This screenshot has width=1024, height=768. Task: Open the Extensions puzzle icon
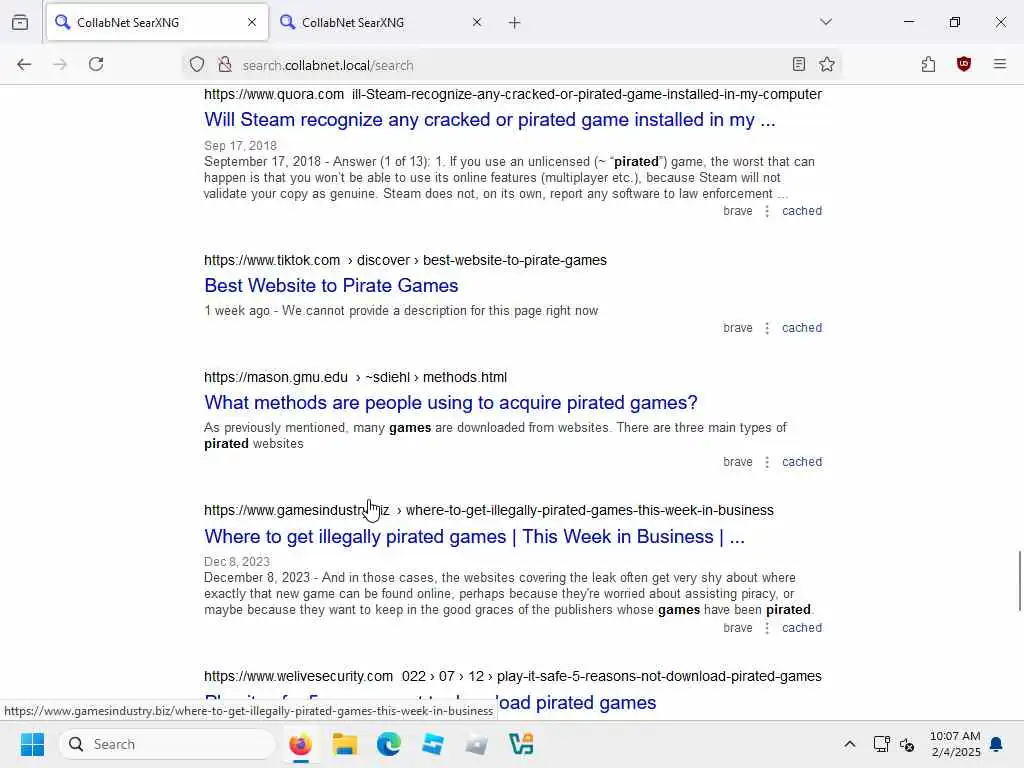(x=928, y=64)
